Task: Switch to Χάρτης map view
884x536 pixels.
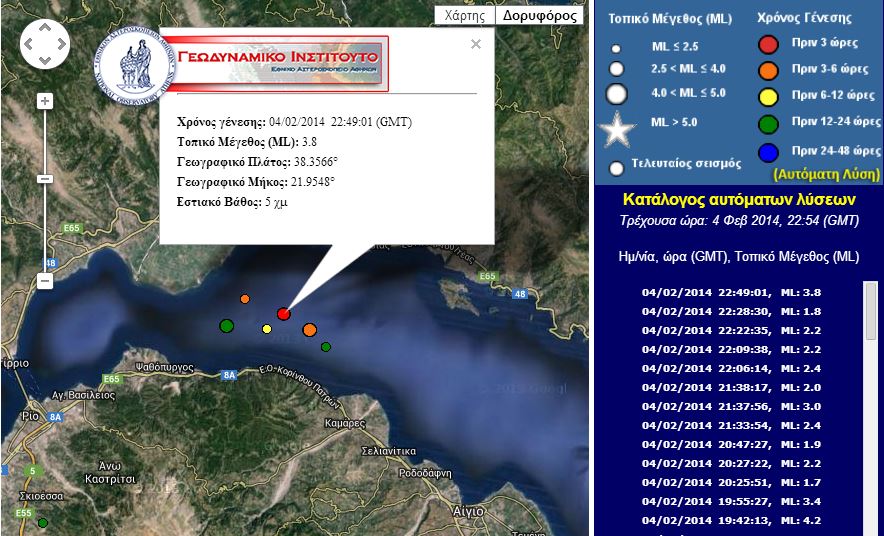Action: point(465,15)
